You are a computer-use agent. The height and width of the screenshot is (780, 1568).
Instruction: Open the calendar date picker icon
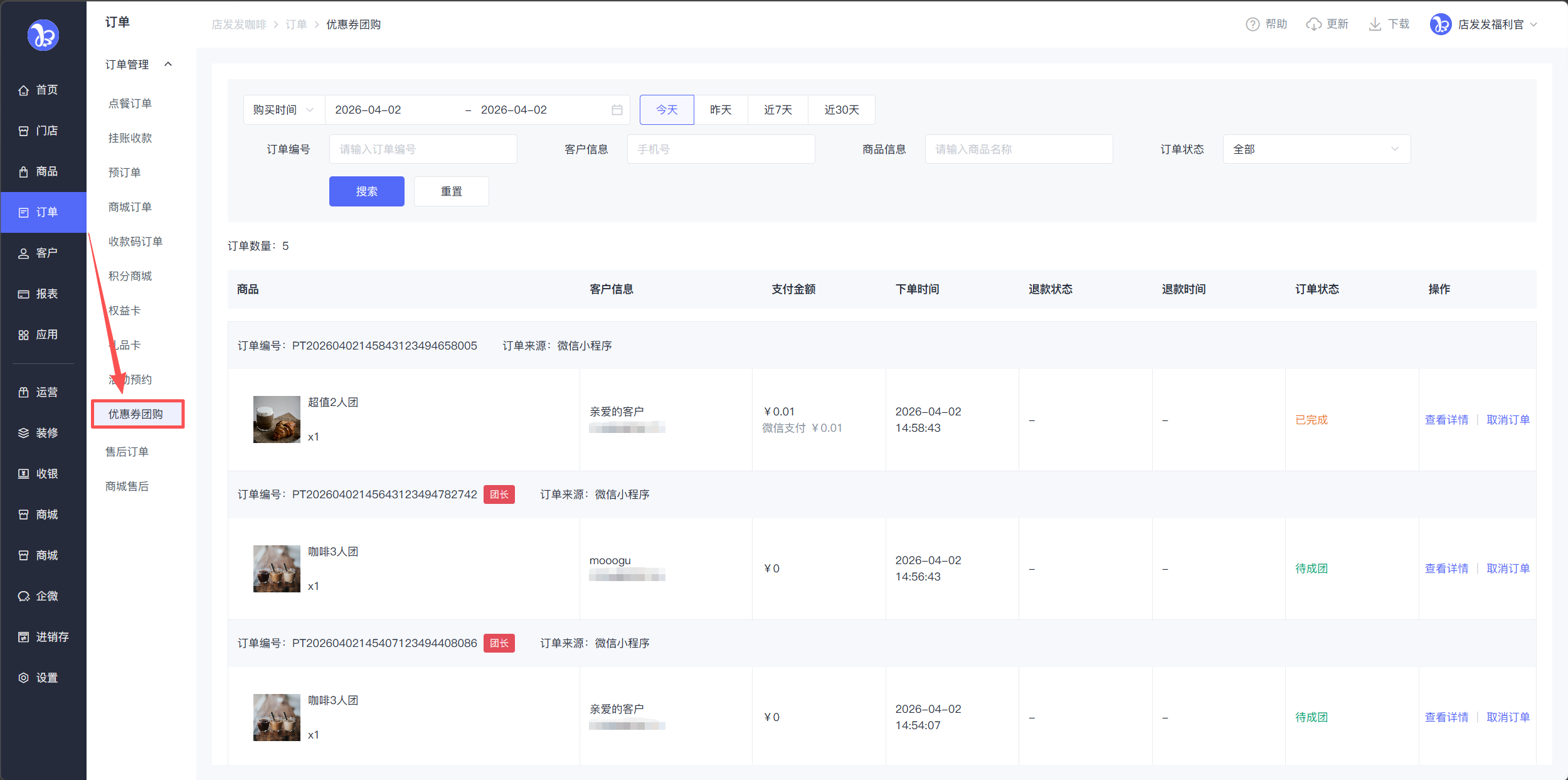pos(617,110)
